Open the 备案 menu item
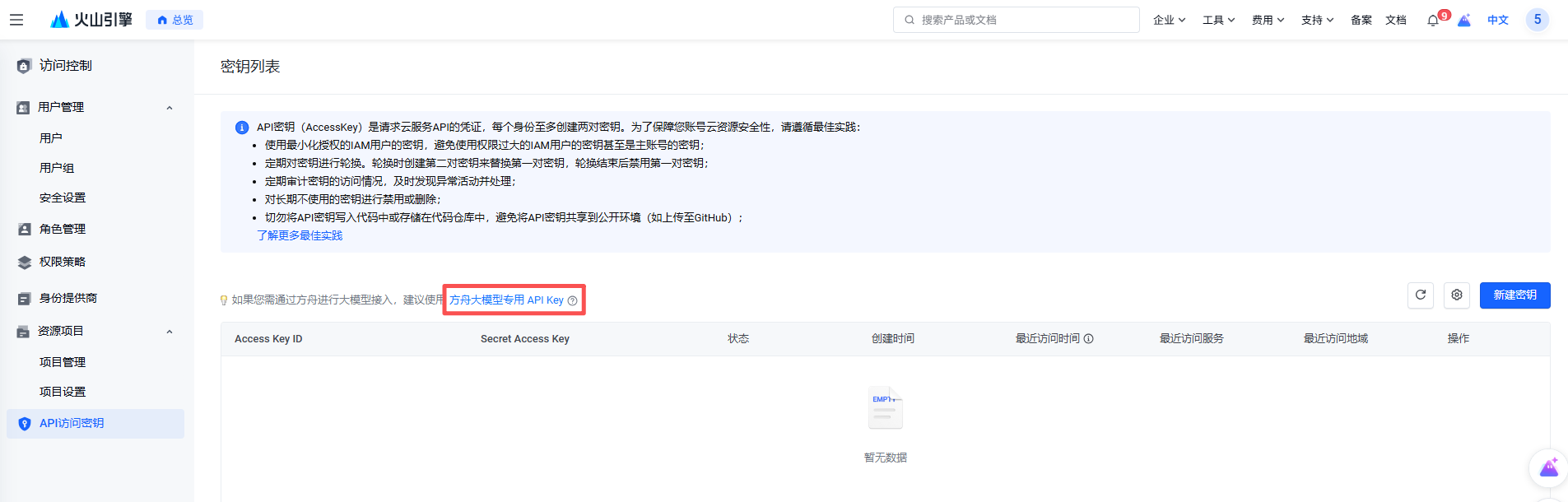The image size is (1568, 502). 1361,20
